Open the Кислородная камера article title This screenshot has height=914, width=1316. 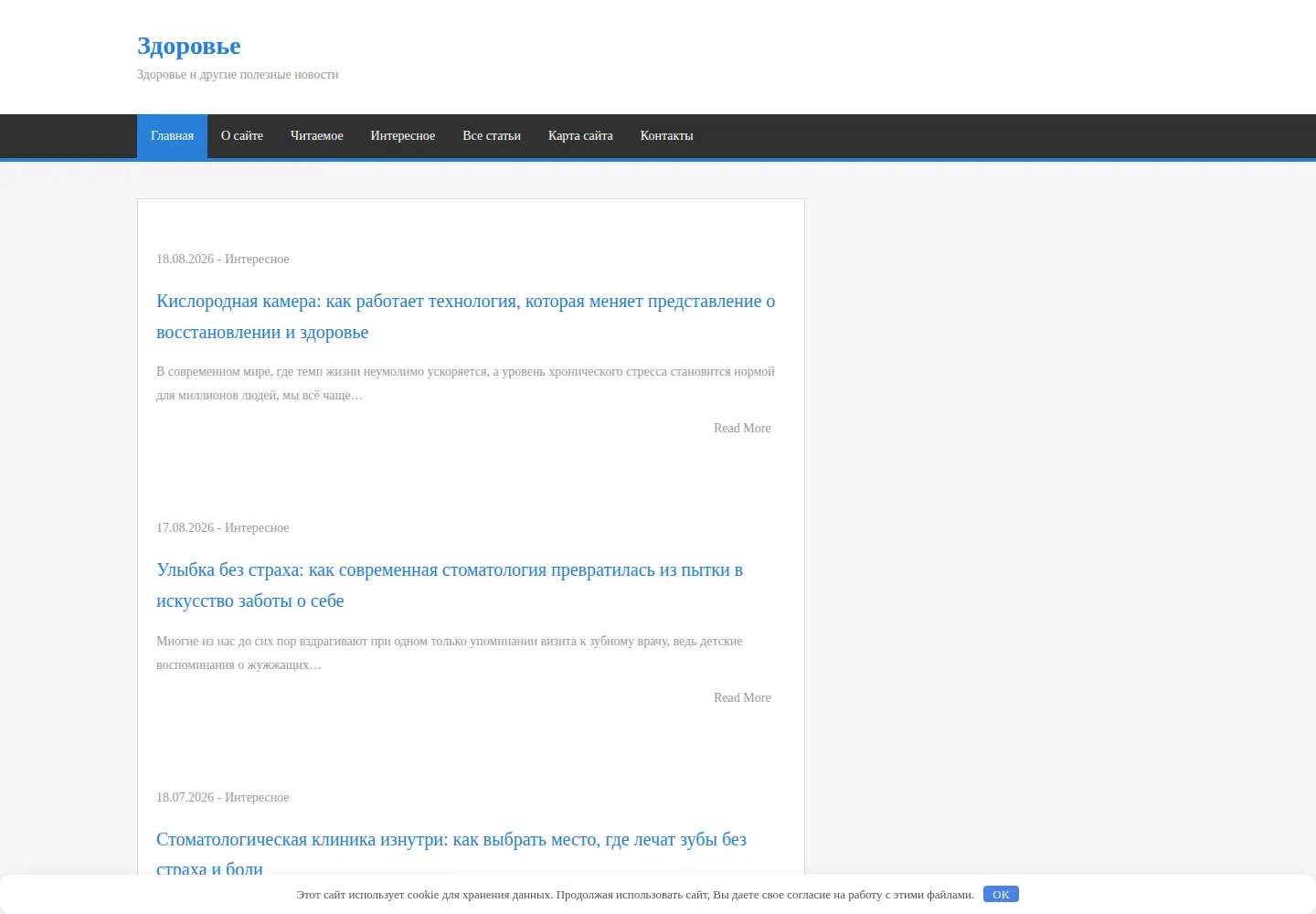point(465,316)
